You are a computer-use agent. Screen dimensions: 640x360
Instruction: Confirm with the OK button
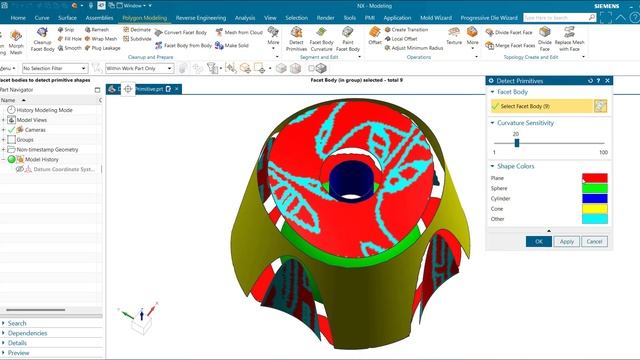click(539, 242)
